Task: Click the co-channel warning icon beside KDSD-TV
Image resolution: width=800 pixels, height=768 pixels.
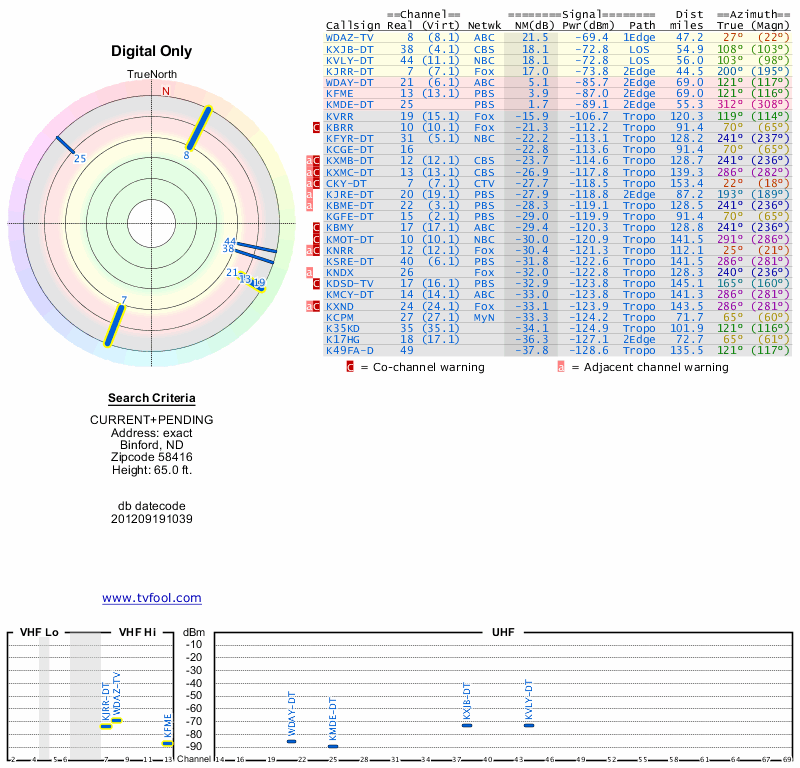Action: (317, 283)
